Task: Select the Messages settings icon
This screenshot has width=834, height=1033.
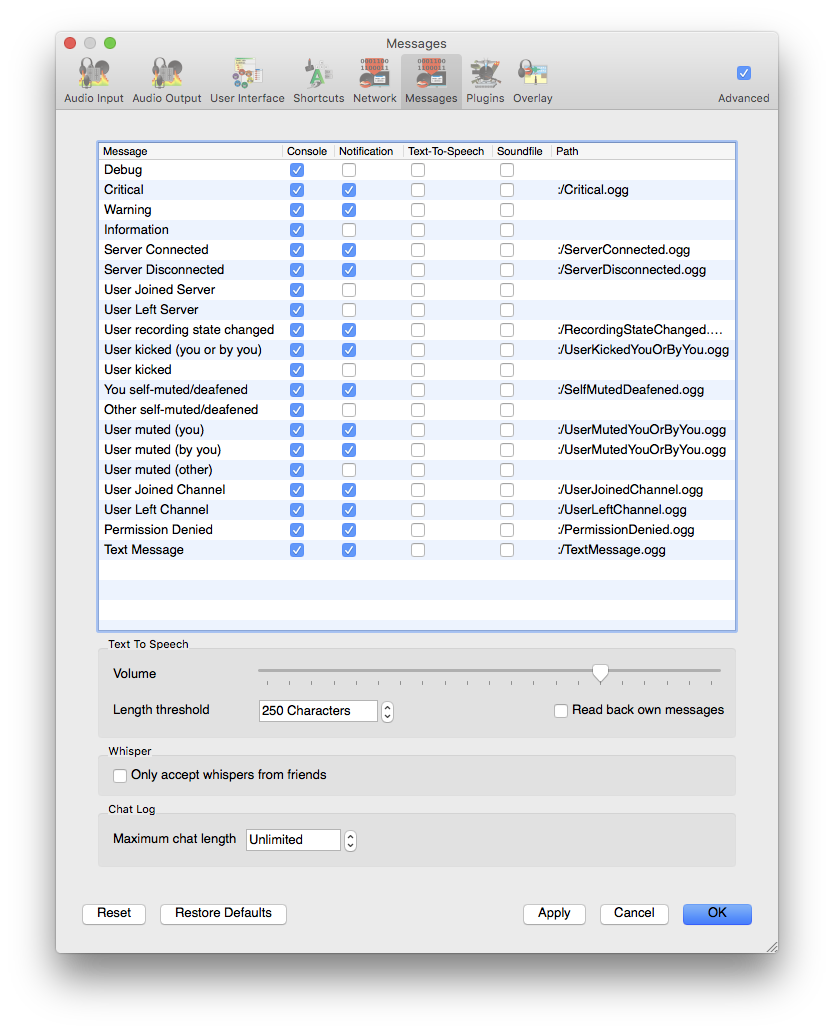Action: (431, 80)
